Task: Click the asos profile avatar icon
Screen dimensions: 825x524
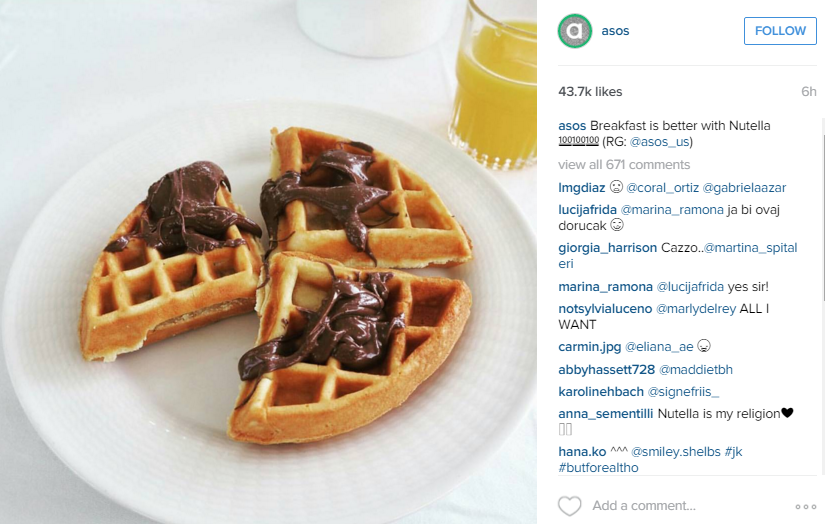Action: coord(575,31)
